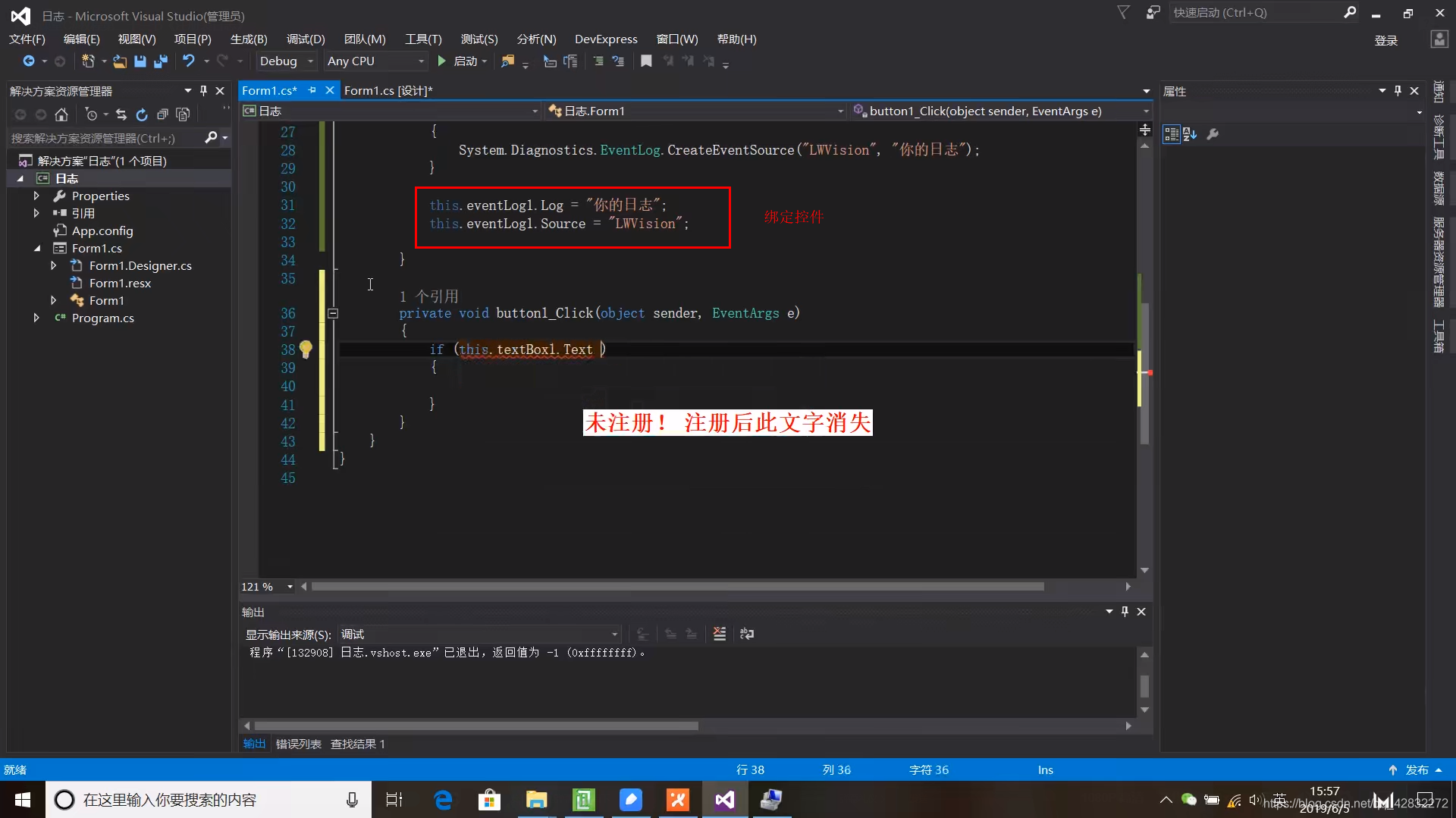Click the Navigate Backward toolbar arrow
Screen dimensions: 1456x818
pyautogui.click(x=29, y=61)
